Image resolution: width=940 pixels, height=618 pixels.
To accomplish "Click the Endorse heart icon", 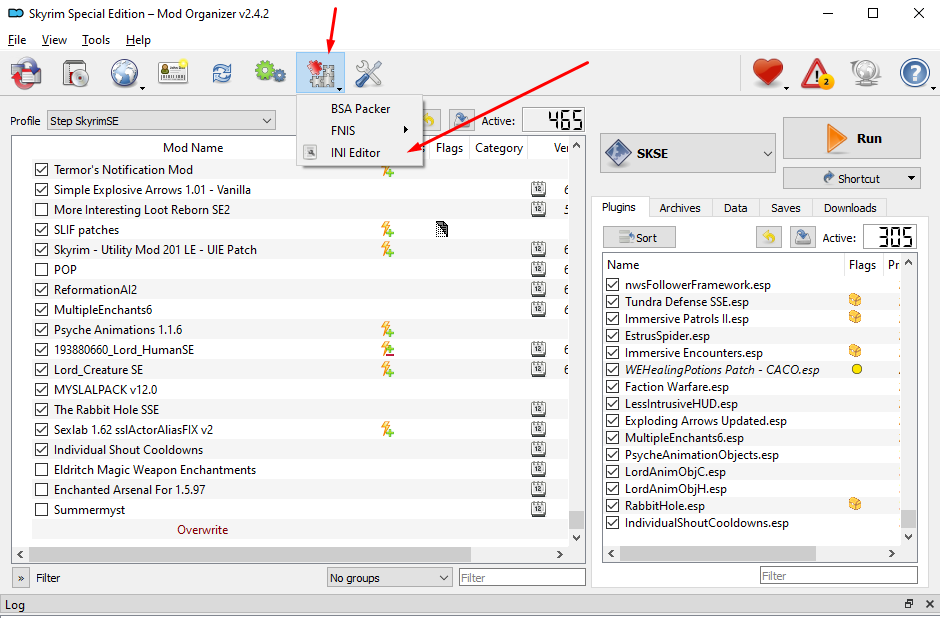I will coord(767,73).
